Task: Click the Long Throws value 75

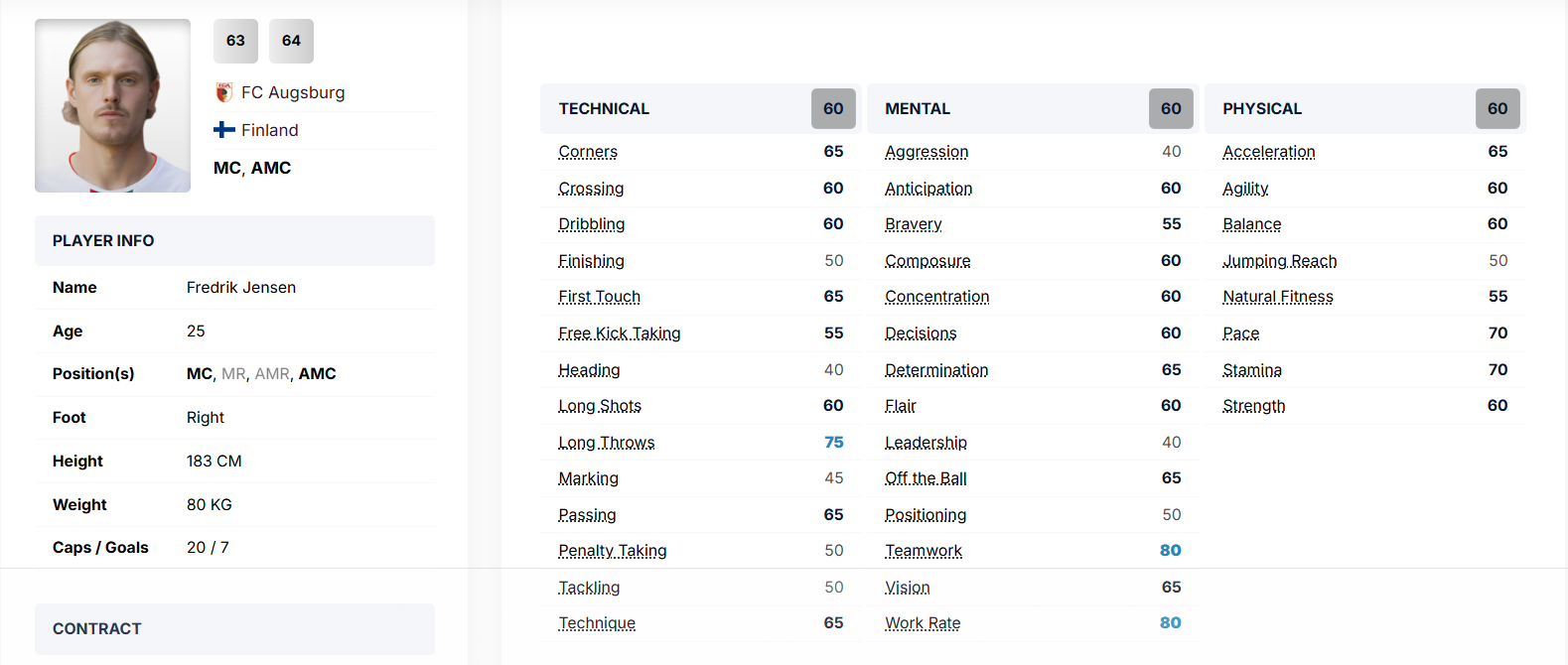Action: point(833,443)
